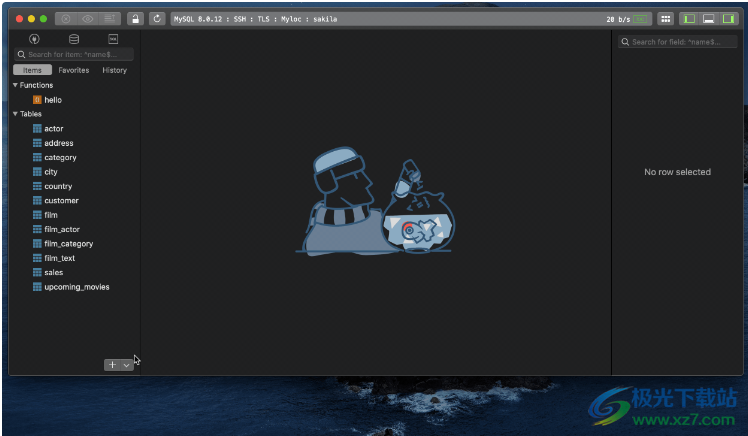Click the structure lines icon in toolbar
Viewport: 748px width, 436px height.
point(109,19)
